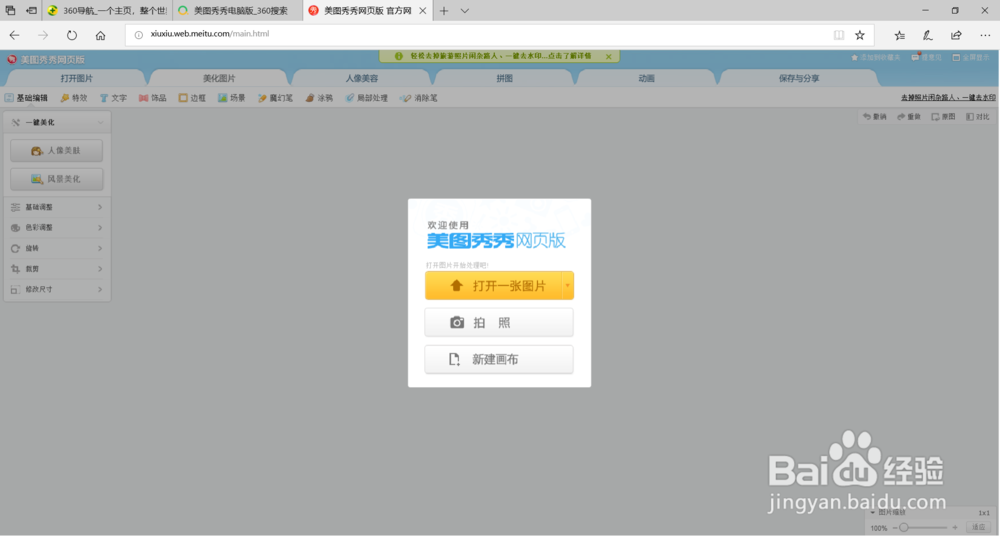Collapse the 图片缩放 zoom panel
Viewport: 1000px width, 536px height.
tap(873, 512)
